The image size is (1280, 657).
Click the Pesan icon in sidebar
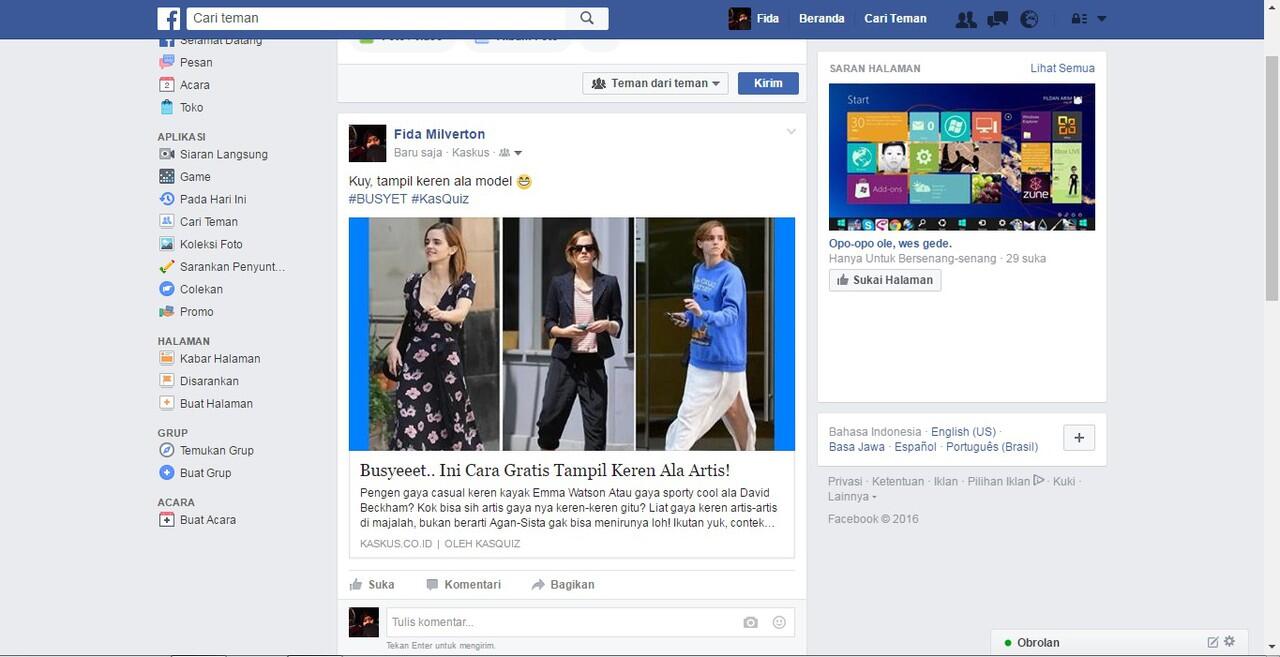point(167,62)
